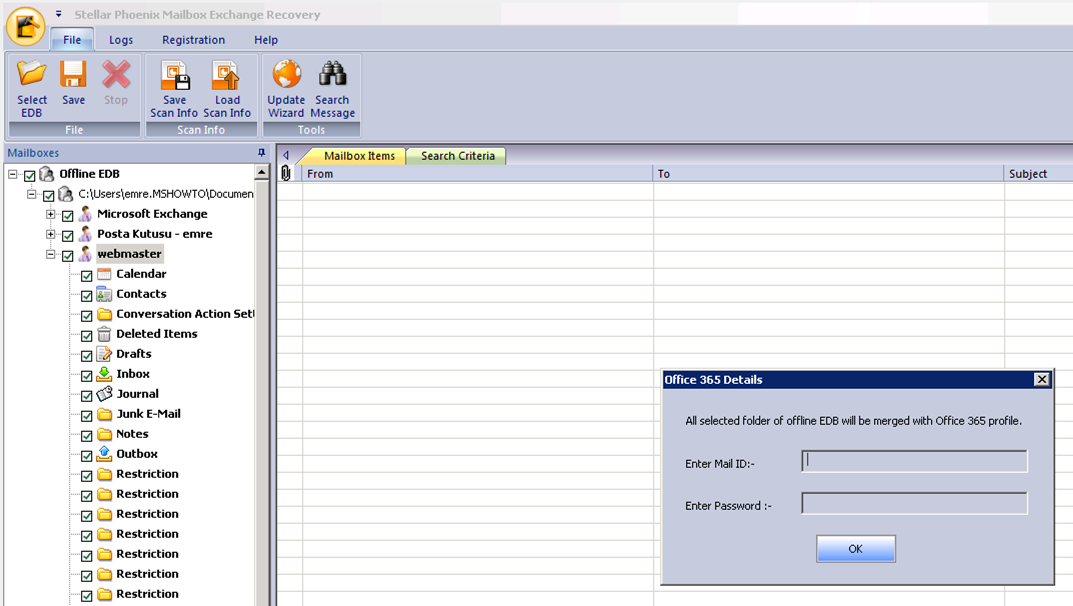This screenshot has height=606, width=1073.
Task: Click the Drafts folder icon
Action: [104, 354]
